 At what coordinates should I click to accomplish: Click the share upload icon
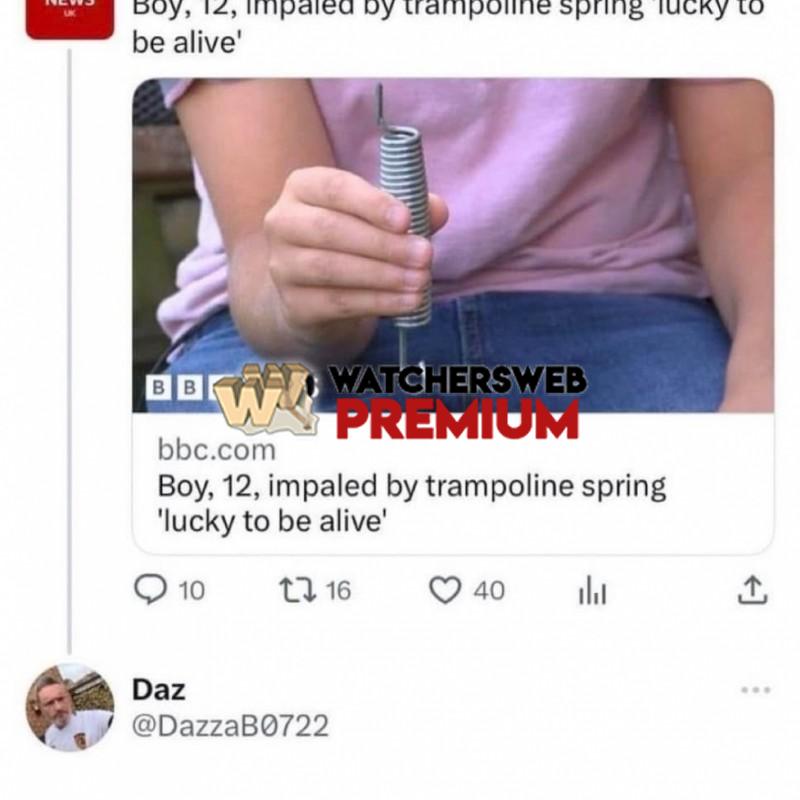click(753, 590)
